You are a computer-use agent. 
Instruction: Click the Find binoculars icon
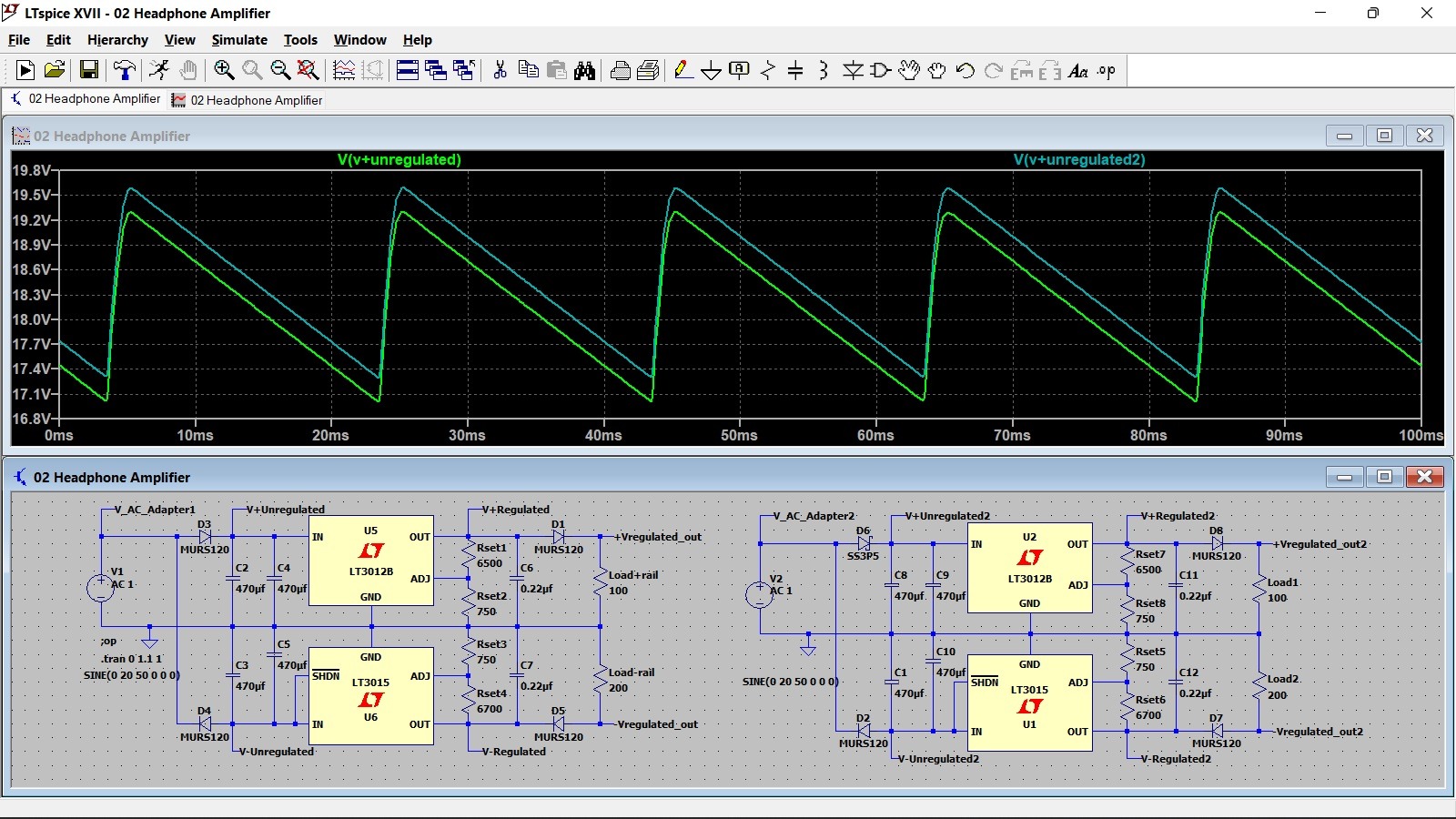585,70
